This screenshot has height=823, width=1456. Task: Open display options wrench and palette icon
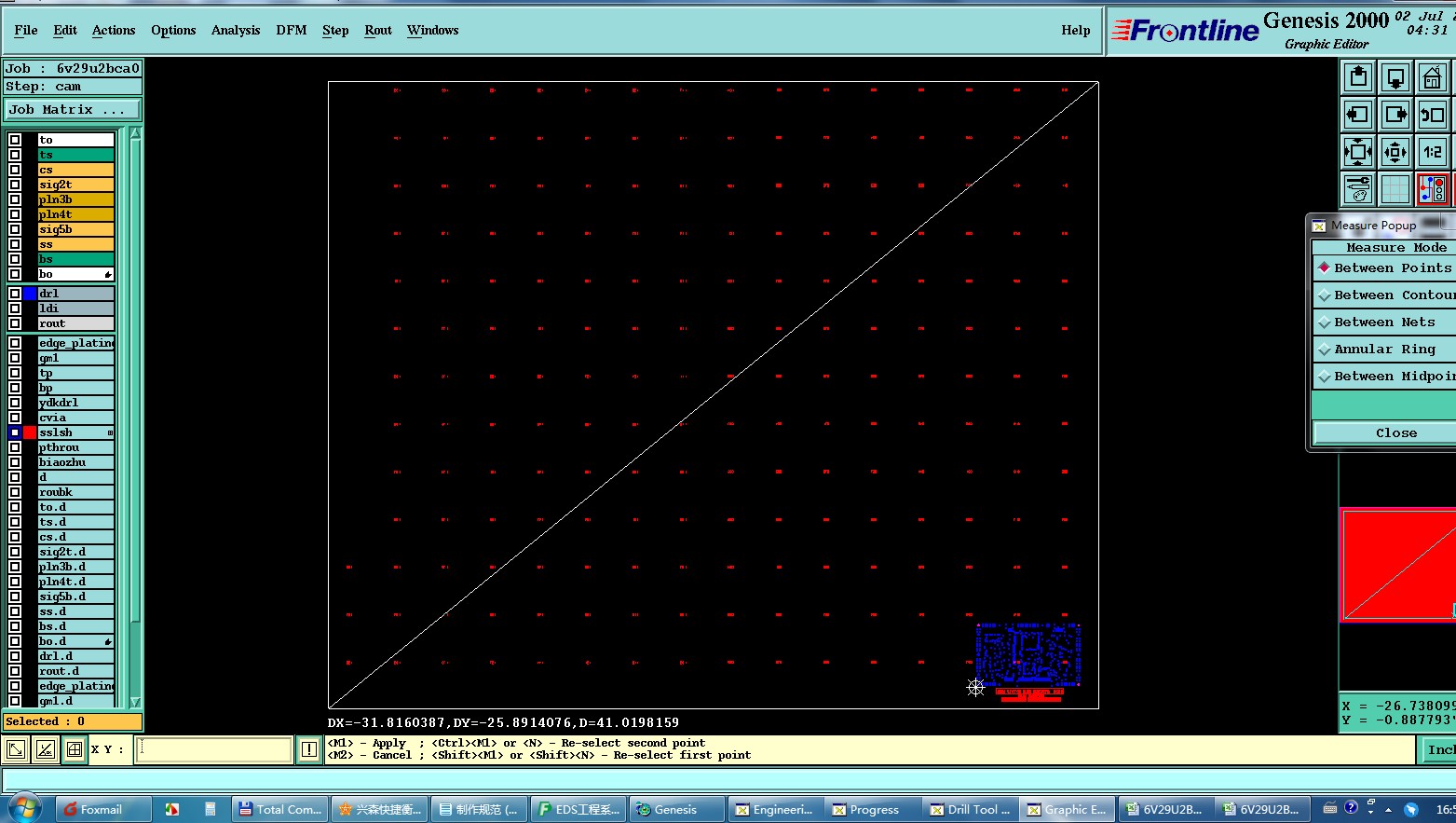(1358, 189)
